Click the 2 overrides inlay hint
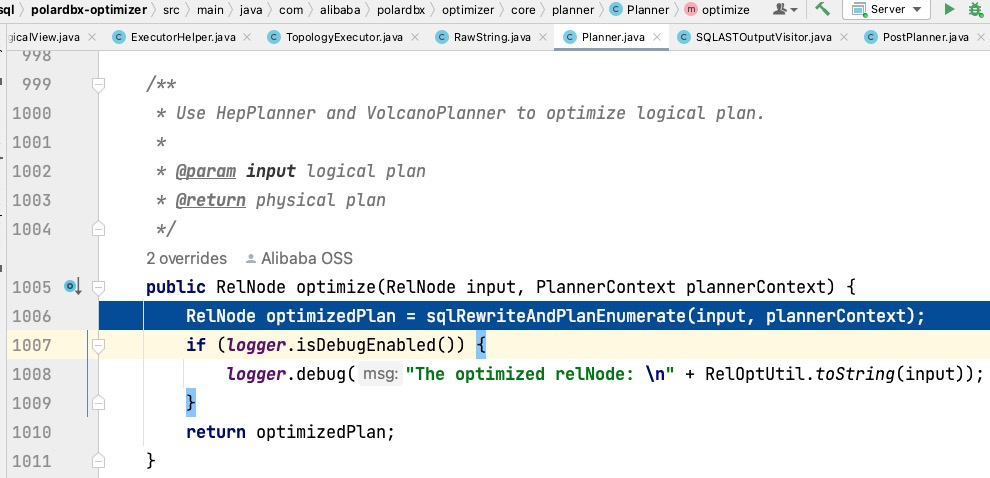Screen dimensions: 990x478 point(186,258)
